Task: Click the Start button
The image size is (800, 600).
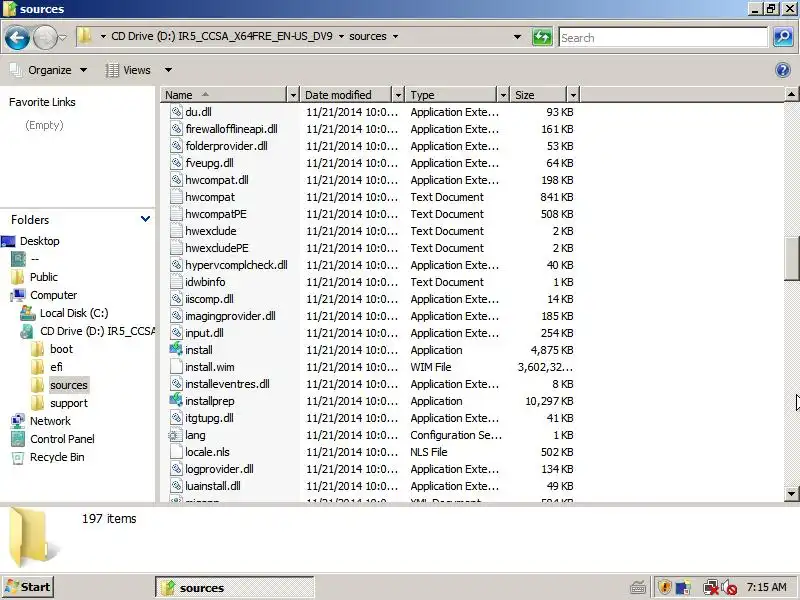Action: pos(28,587)
